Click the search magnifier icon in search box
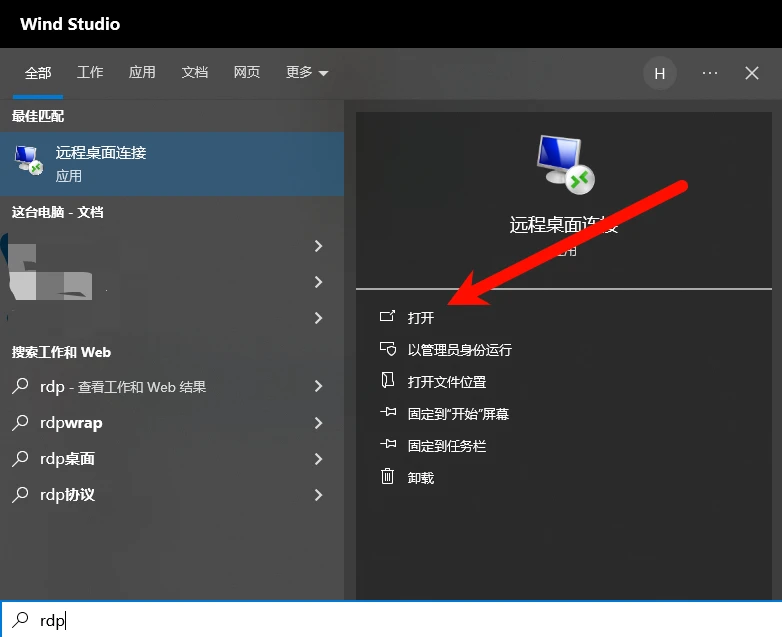This screenshot has width=782, height=637. pos(20,620)
